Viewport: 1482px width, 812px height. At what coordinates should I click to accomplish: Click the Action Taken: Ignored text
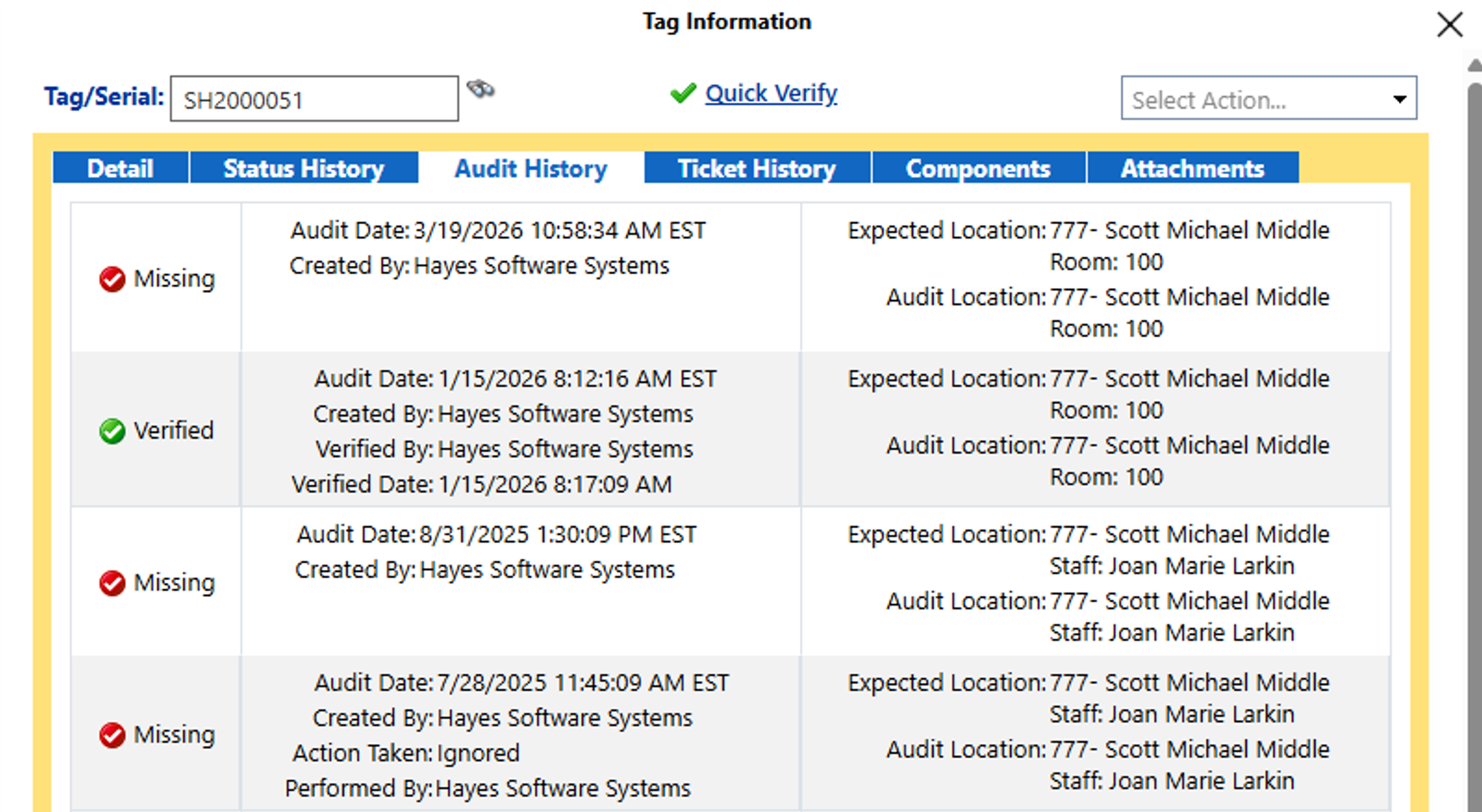coord(406,753)
